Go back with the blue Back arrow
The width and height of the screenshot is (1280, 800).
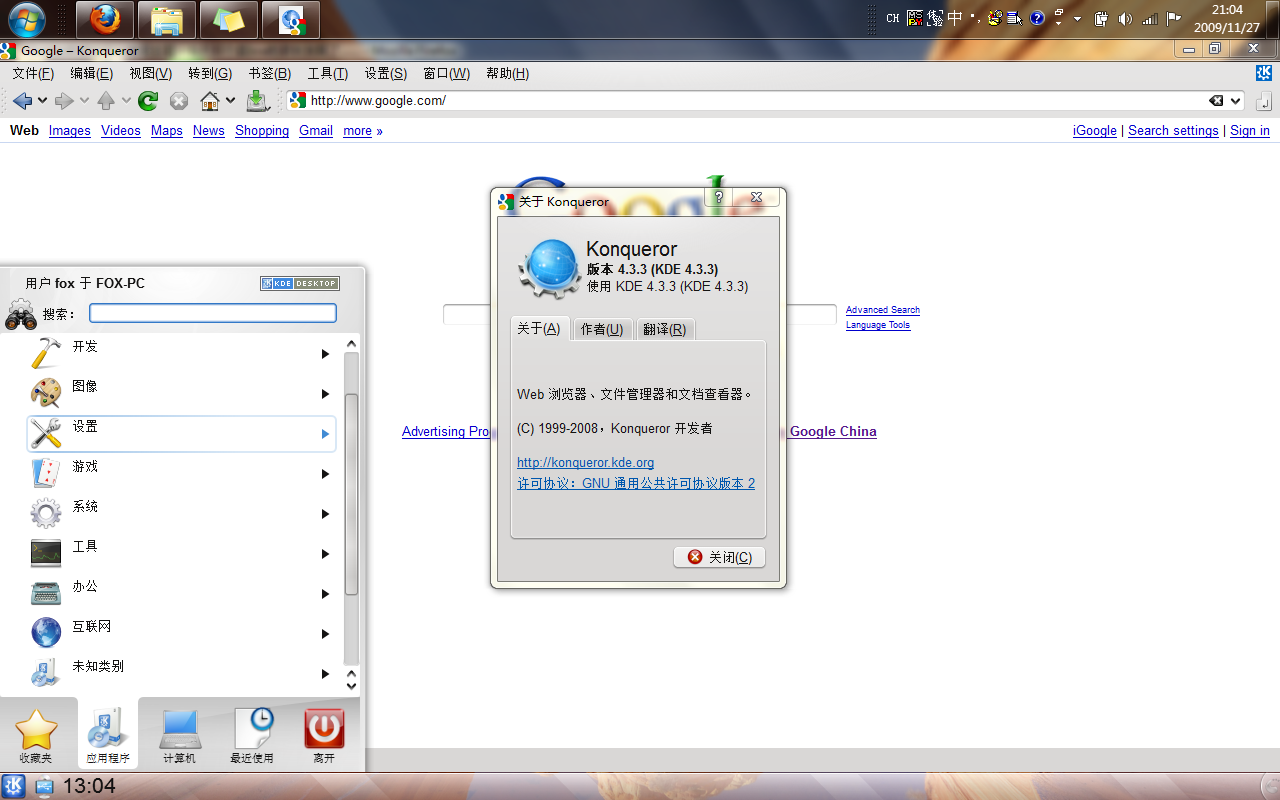(22, 100)
